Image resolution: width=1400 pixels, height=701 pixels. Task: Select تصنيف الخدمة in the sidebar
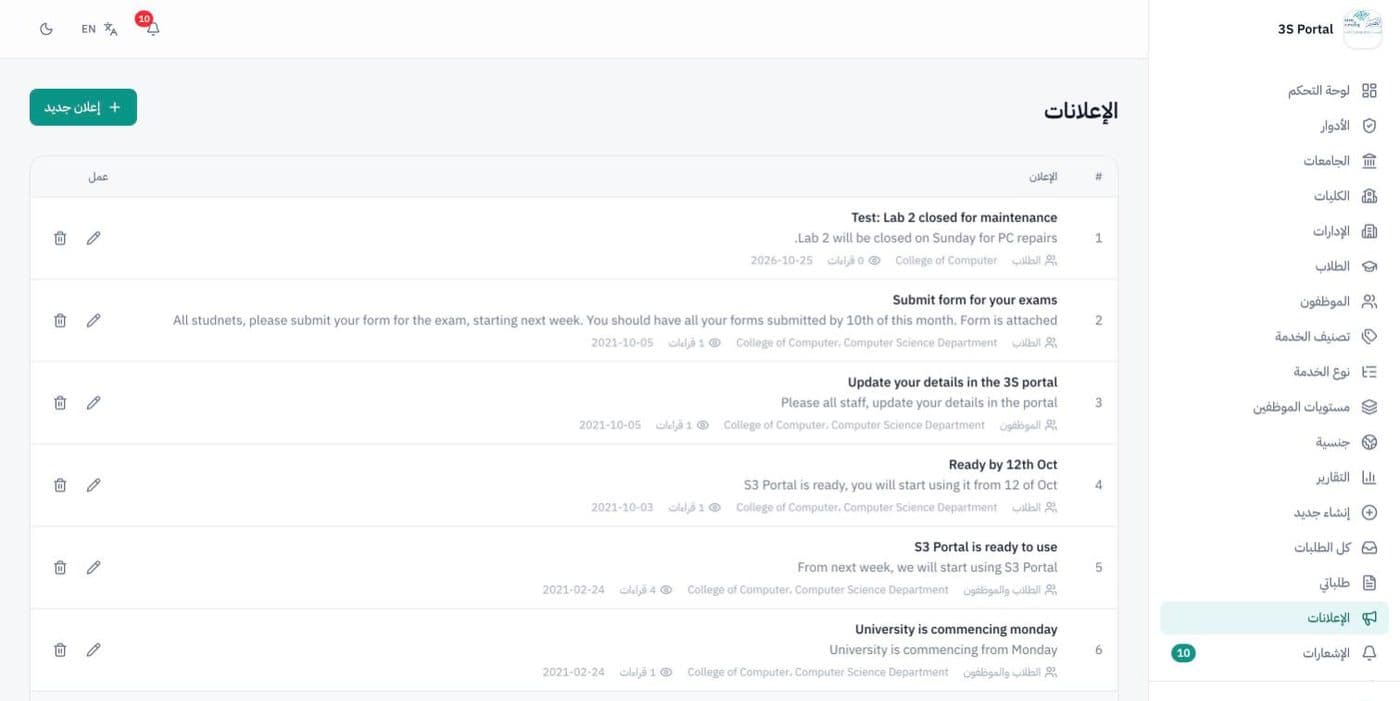coord(1274,337)
